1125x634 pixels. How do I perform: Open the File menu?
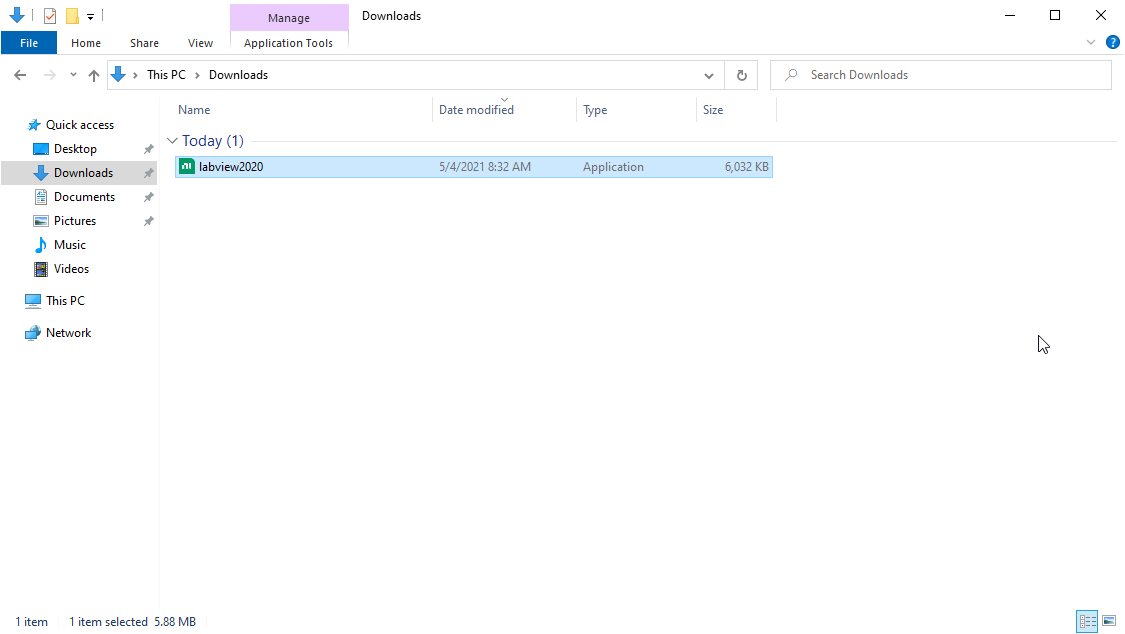click(29, 43)
